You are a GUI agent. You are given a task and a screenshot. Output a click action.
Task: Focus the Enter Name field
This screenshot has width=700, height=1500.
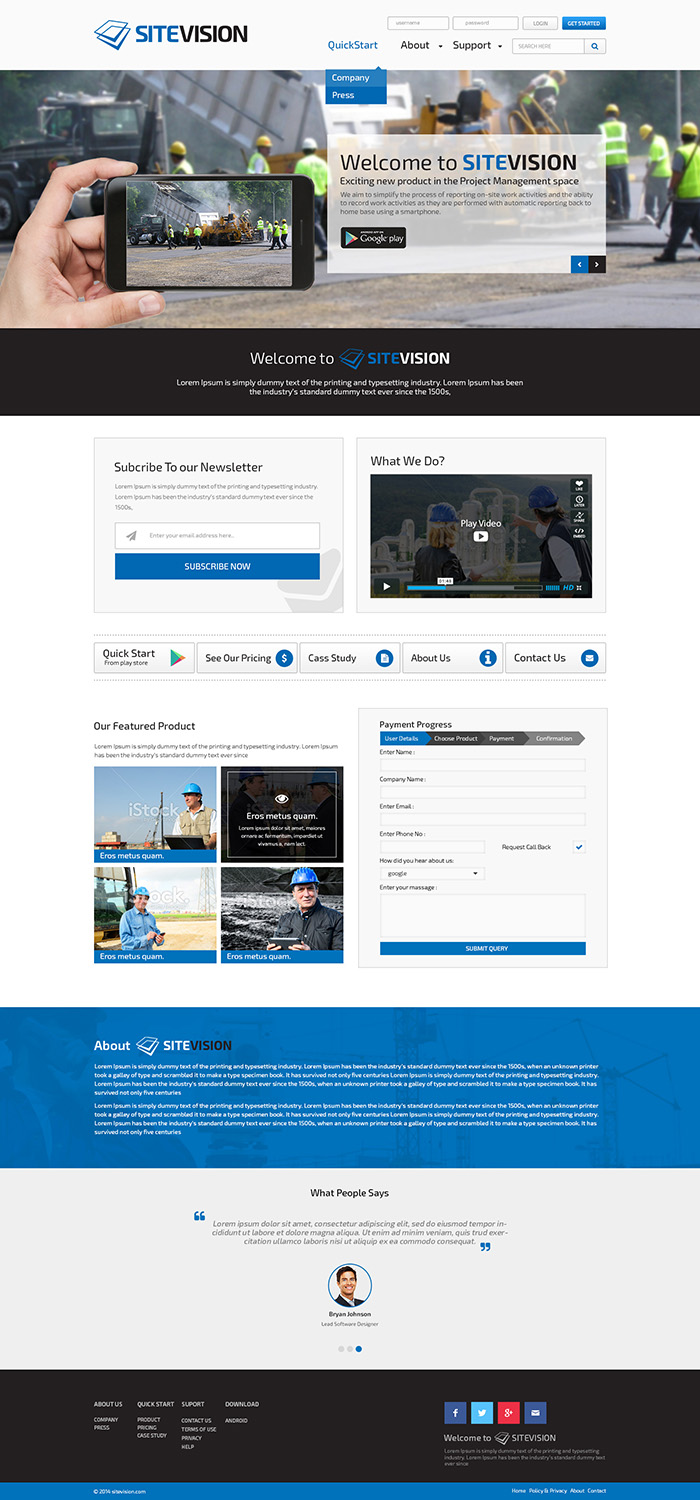click(483, 765)
